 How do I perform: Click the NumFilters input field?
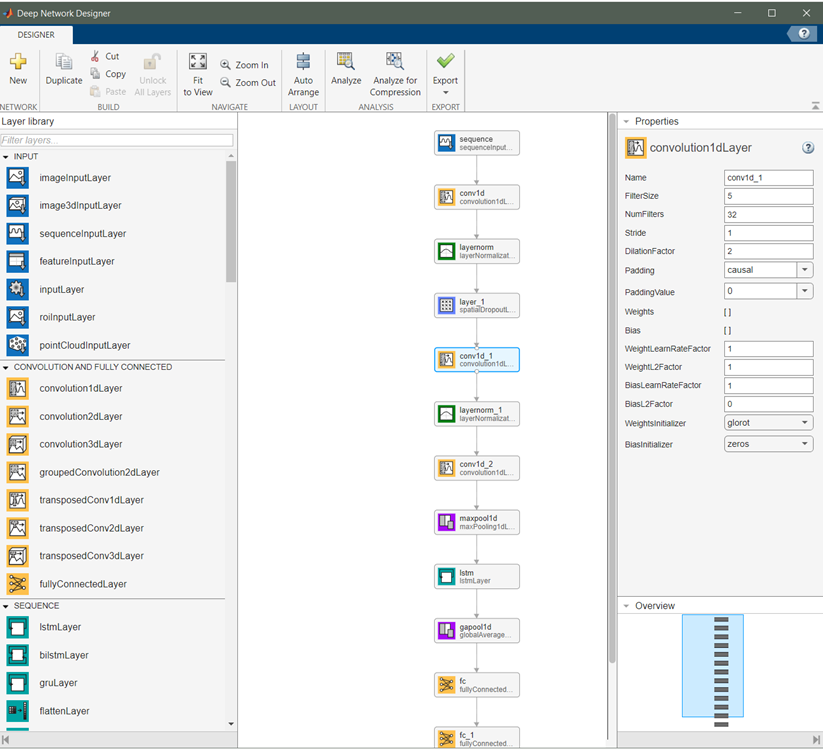tap(769, 214)
